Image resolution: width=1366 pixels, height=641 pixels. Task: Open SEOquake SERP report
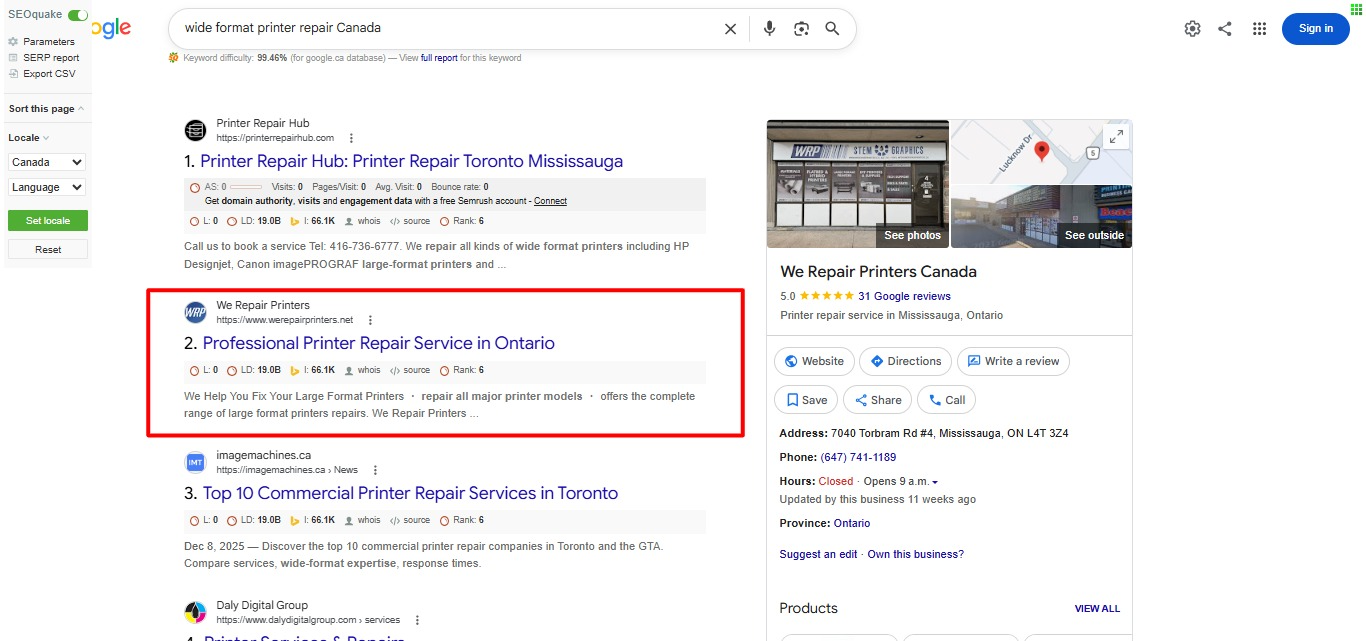(x=51, y=58)
